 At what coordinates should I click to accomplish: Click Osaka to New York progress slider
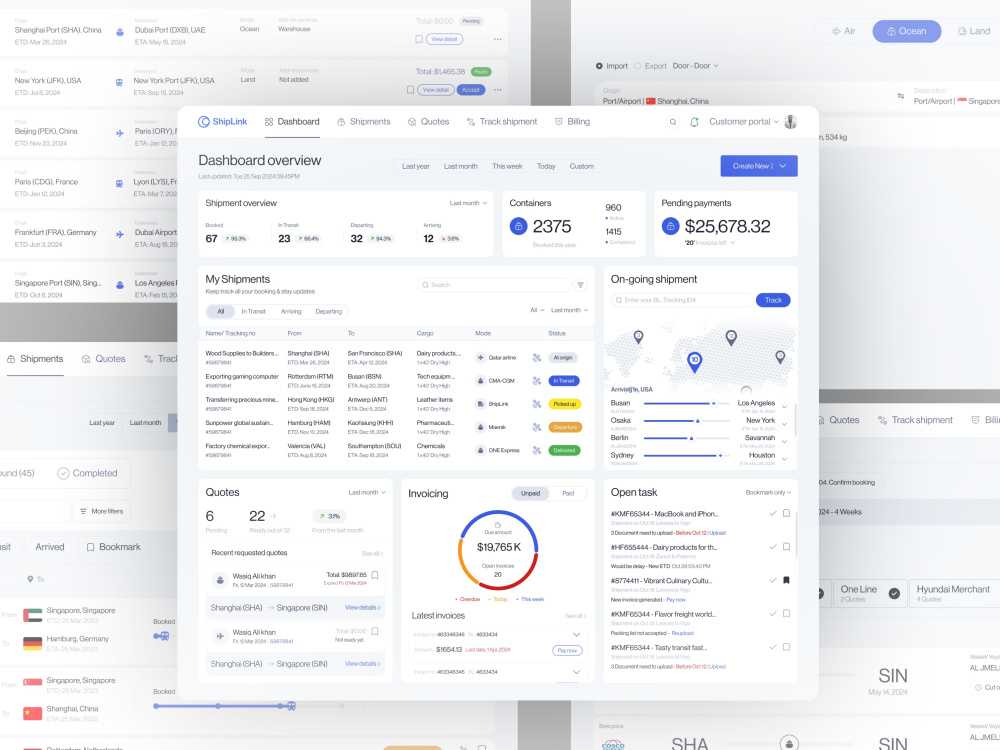coord(688,421)
